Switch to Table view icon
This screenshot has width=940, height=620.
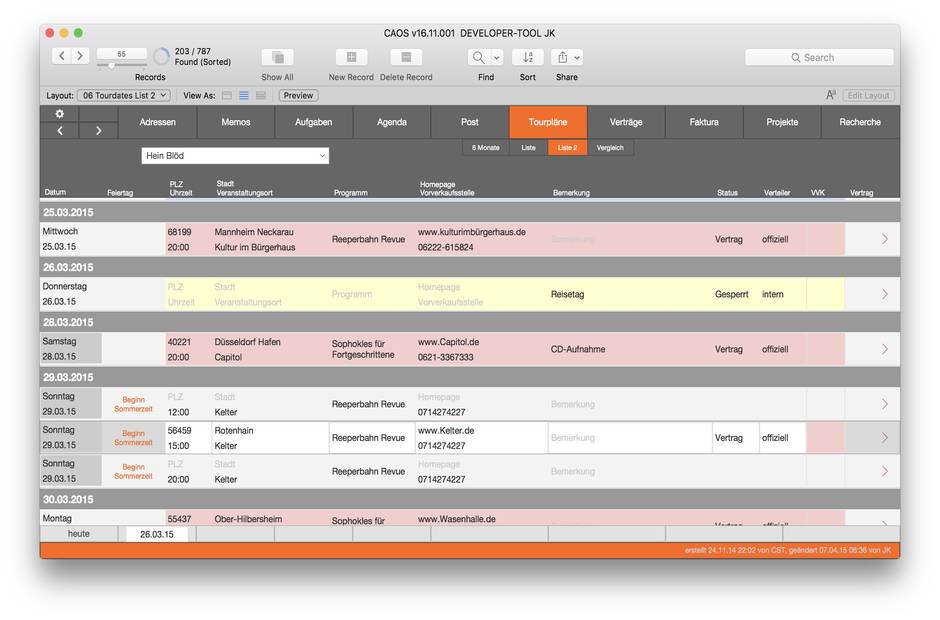click(261, 95)
